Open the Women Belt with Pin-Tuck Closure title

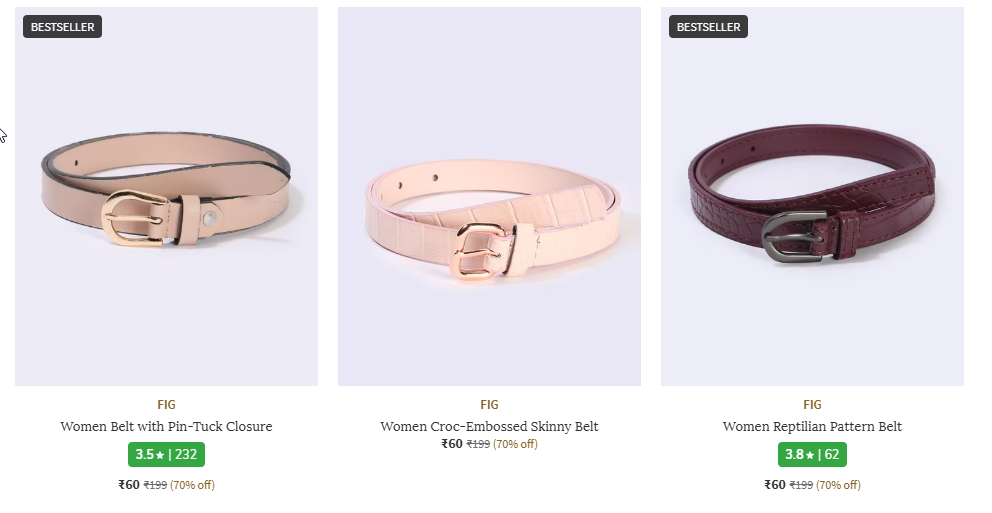pyautogui.click(x=166, y=426)
